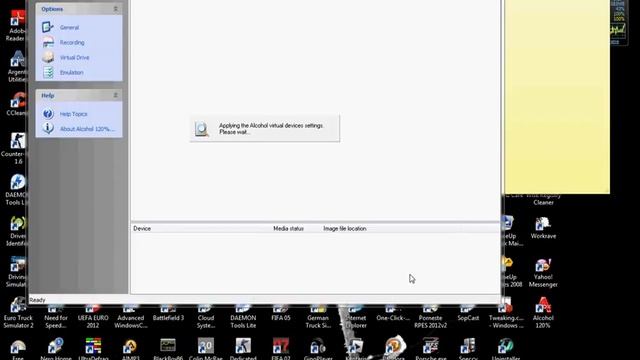This screenshot has height=360, width=640.
Task: Select Argente Utilities desktop shortcut
Action: pyautogui.click(x=17, y=67)
